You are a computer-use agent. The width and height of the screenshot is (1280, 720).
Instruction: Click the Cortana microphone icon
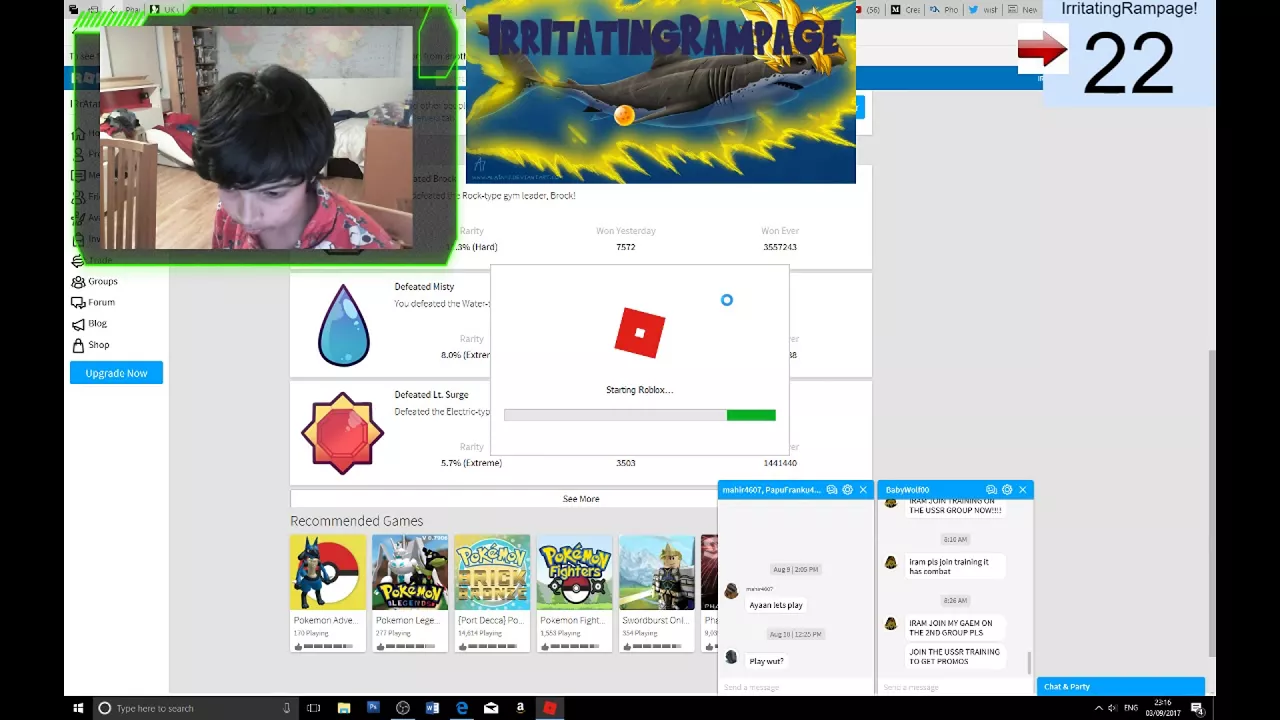click(286, 708)
